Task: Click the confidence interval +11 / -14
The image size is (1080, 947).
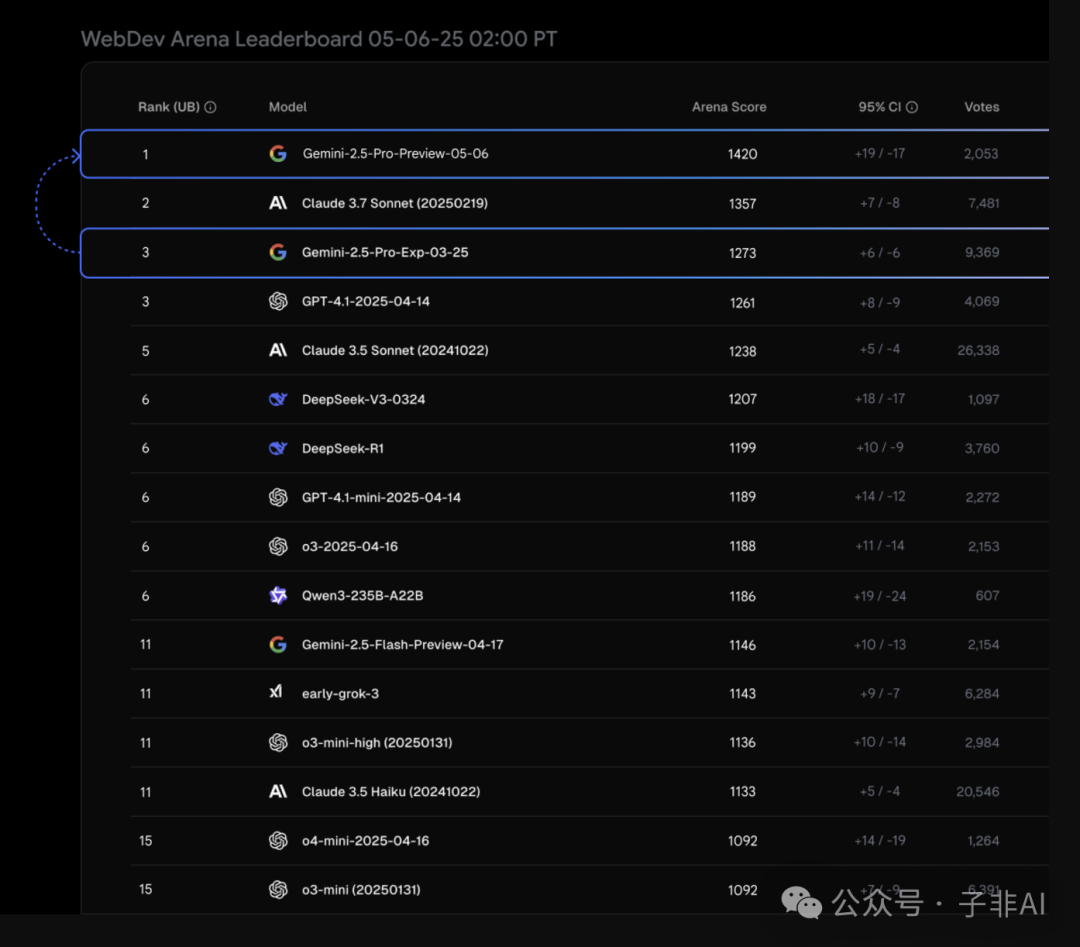Action: 880,546
